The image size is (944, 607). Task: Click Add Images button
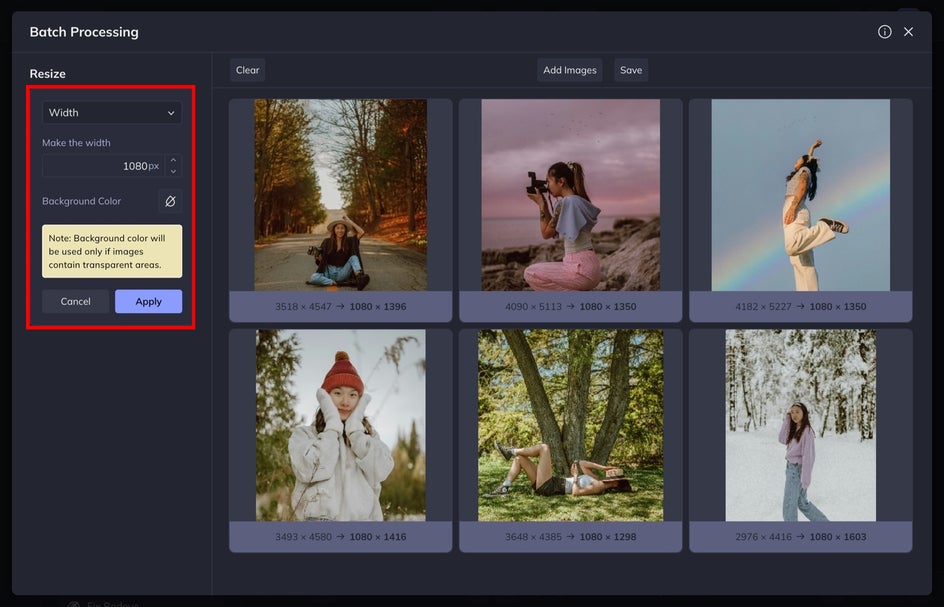point(570,70)
